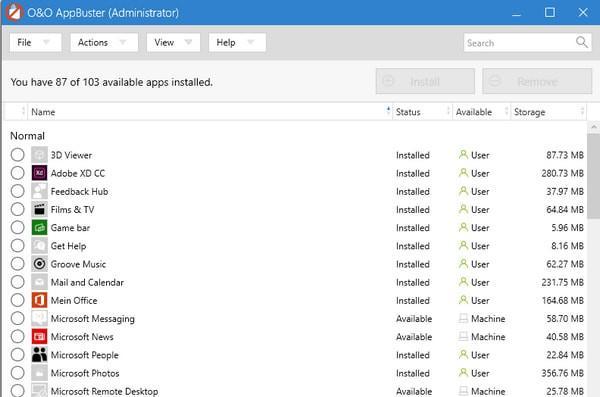Image resolution: width=600 pixels, height=397 pixels.
Task: Select the 3D Viewer radio button
Action: [x=18, y=155]
